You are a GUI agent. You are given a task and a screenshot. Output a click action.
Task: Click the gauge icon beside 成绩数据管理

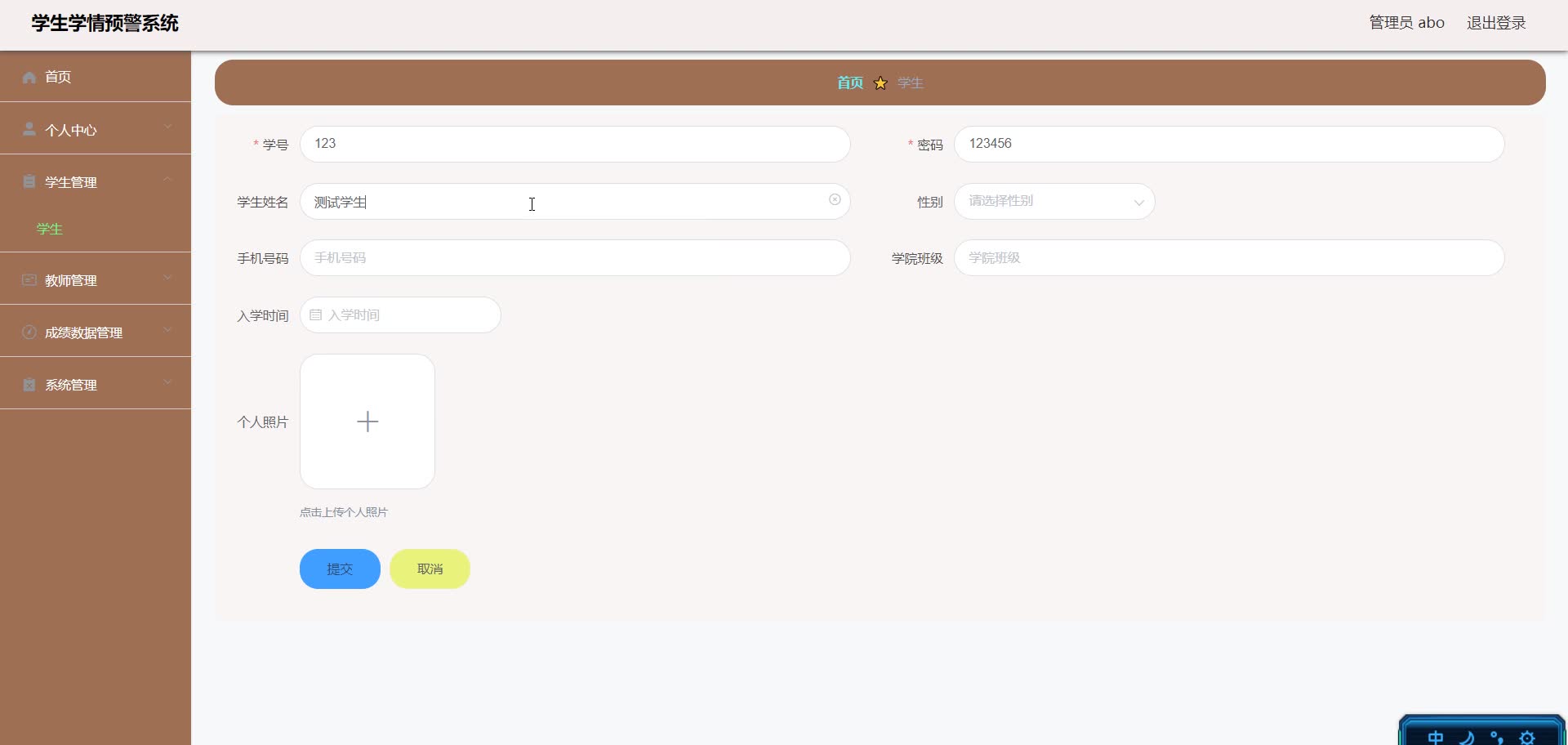[29, 332]
